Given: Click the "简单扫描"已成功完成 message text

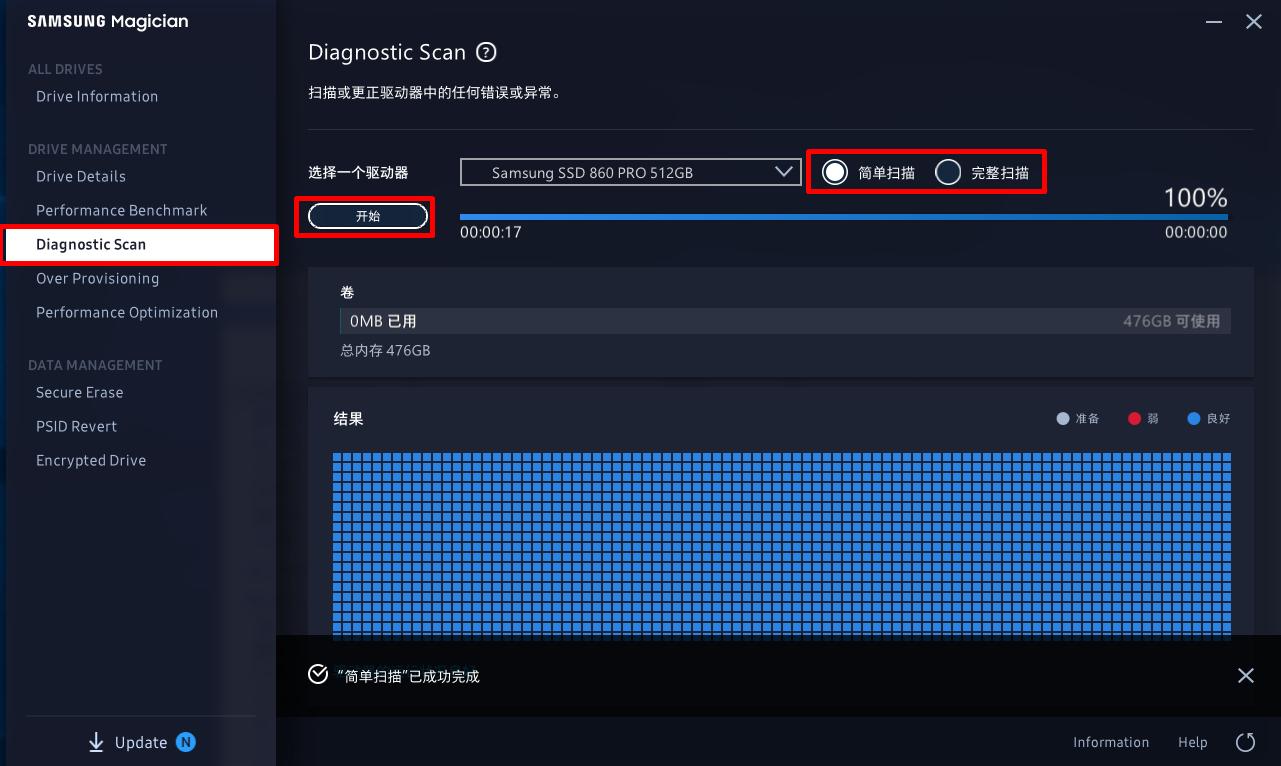Looking at the screenshot, I should [x=408, y=676].
